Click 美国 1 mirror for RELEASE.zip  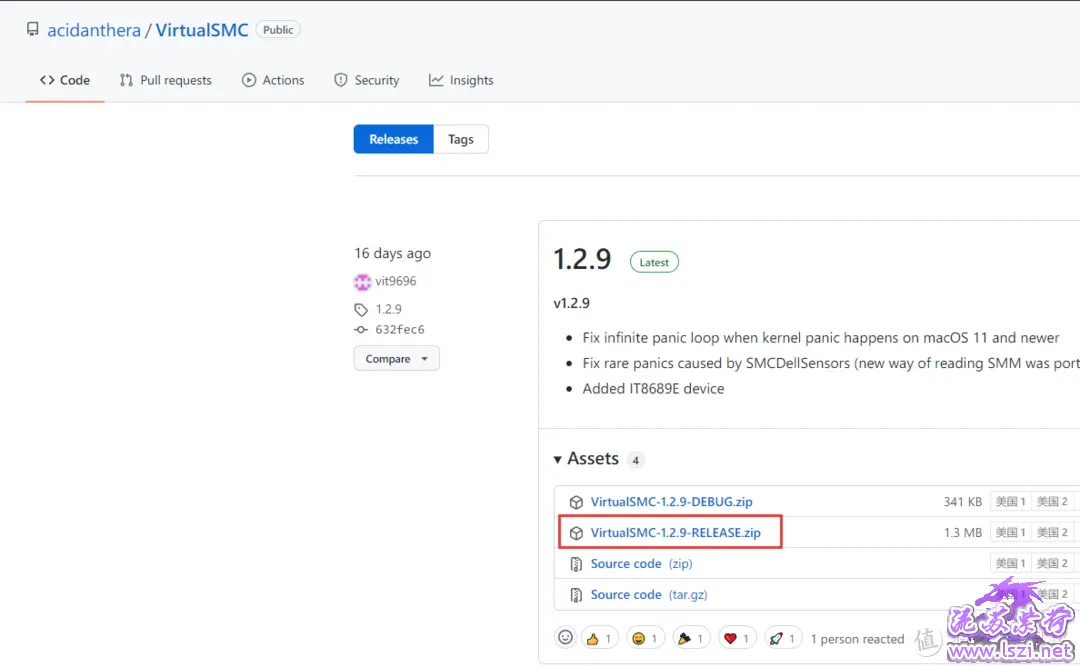[1010, 533]
